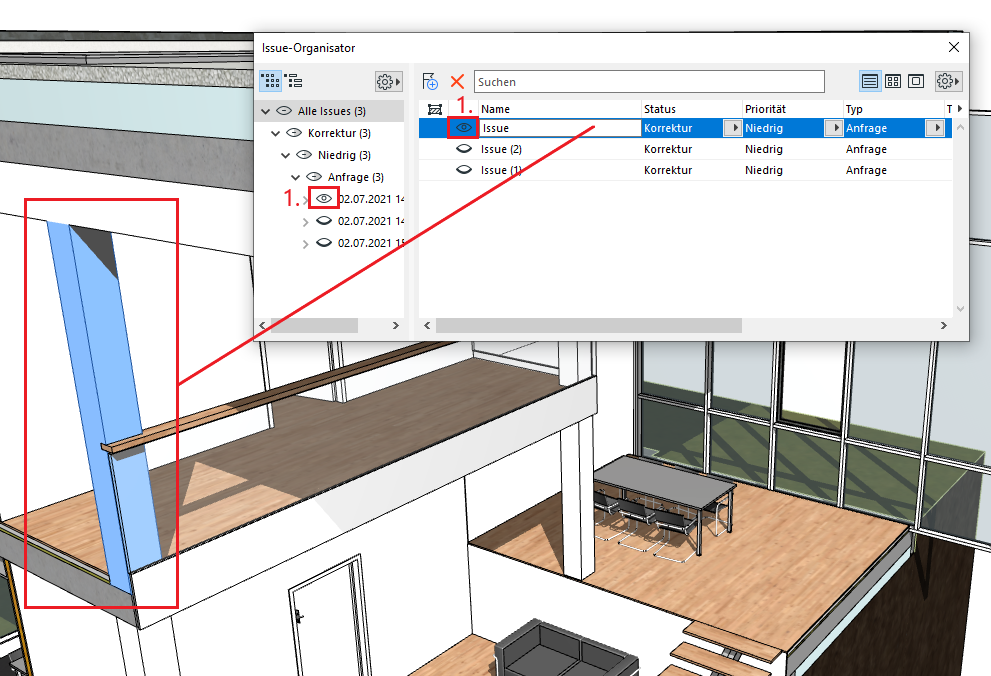Collapse the Anfrage (3) tree node
Image resolution: width=991 pixels, height=676 pixels.
pyautogui.click(x=296, y=177)
